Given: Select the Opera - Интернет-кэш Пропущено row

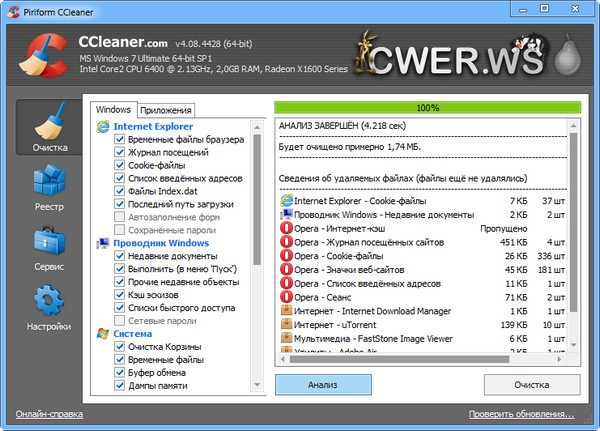Looking at the screenshot, I should click(423, 229).
